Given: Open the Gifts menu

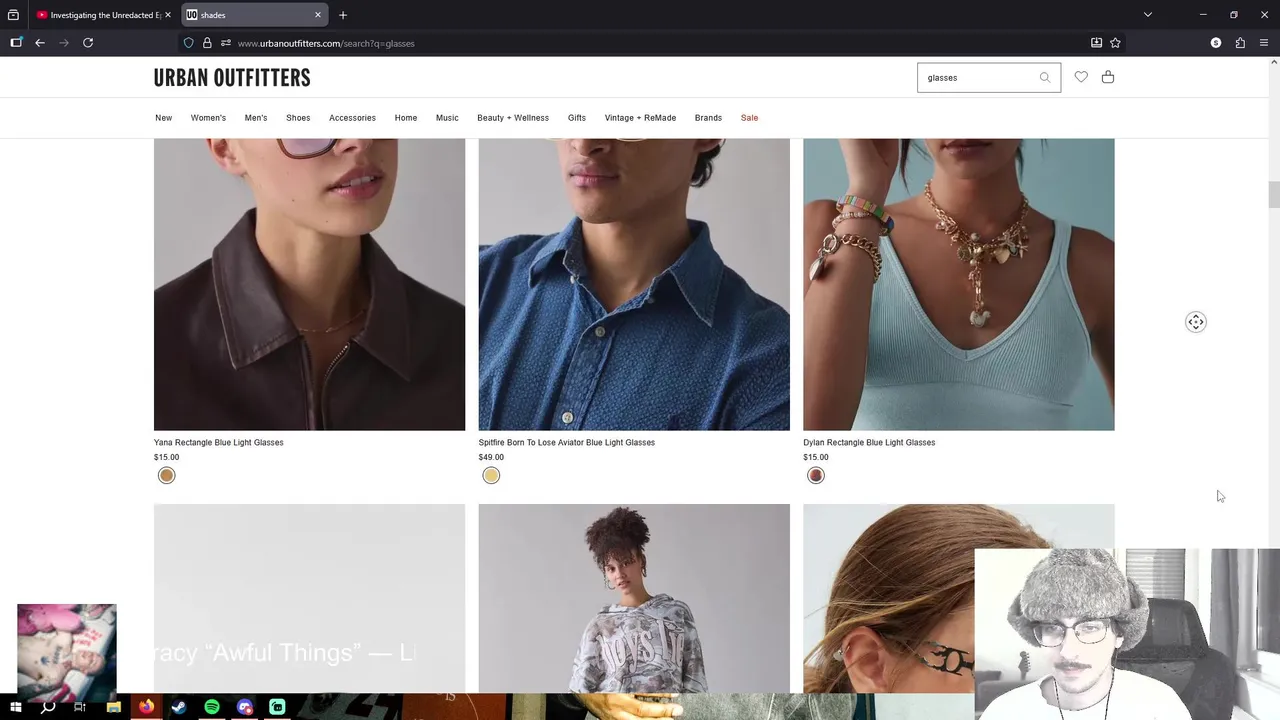Looking at the screenshot, I should [x=577, y=118].
